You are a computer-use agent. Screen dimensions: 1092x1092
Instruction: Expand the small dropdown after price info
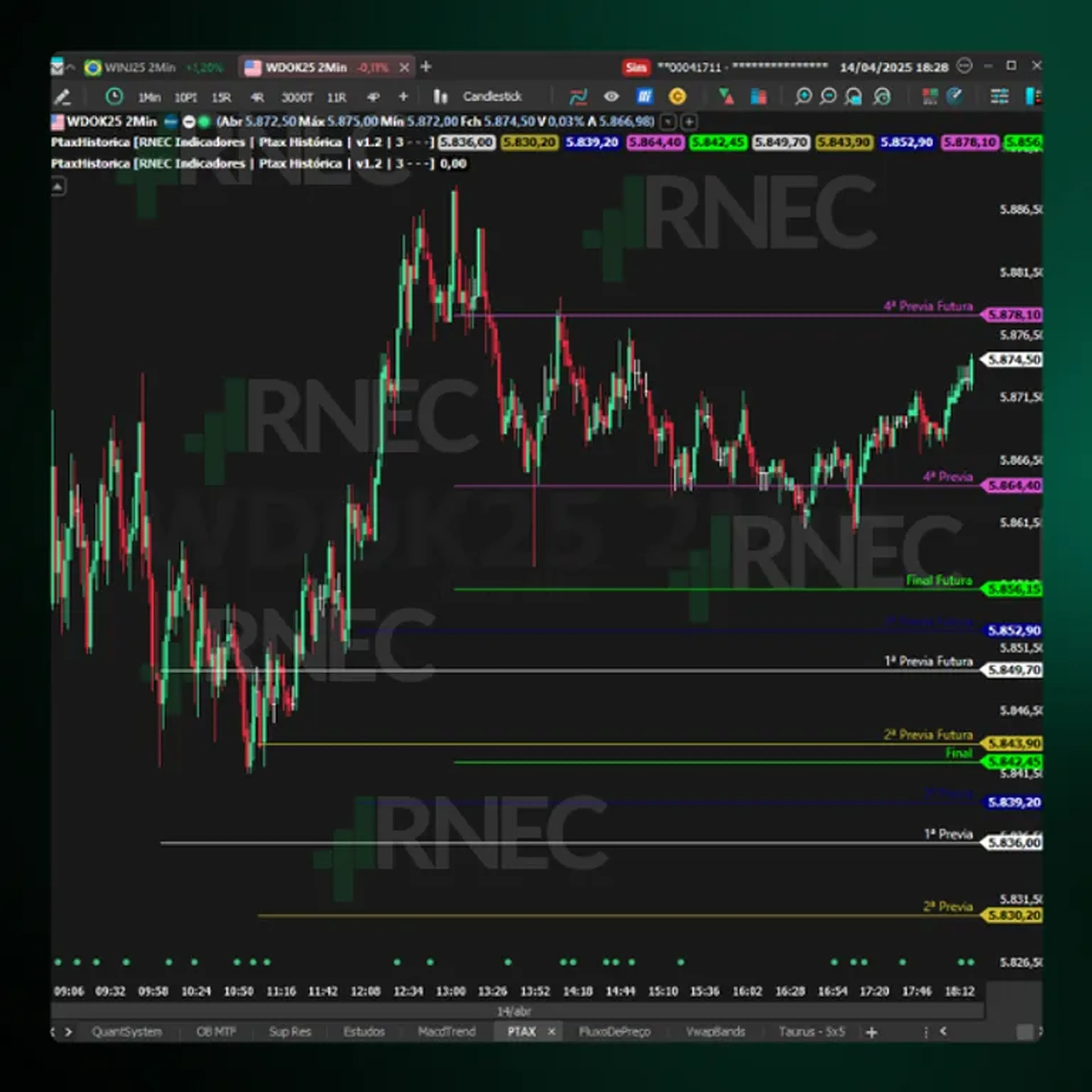point(668,121)
